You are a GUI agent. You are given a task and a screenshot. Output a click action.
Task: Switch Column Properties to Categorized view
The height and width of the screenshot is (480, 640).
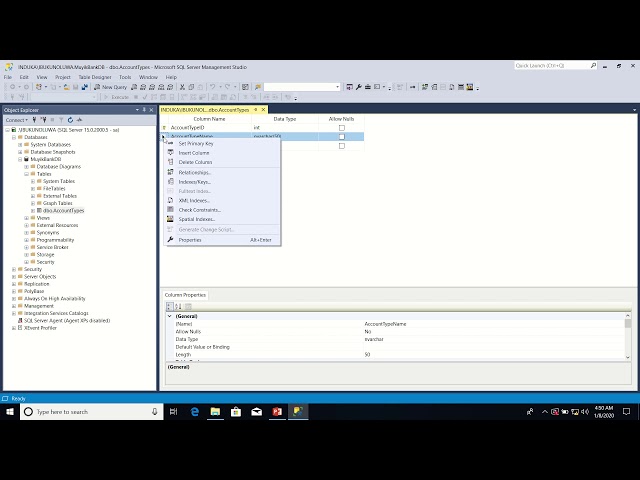[170, 307]
